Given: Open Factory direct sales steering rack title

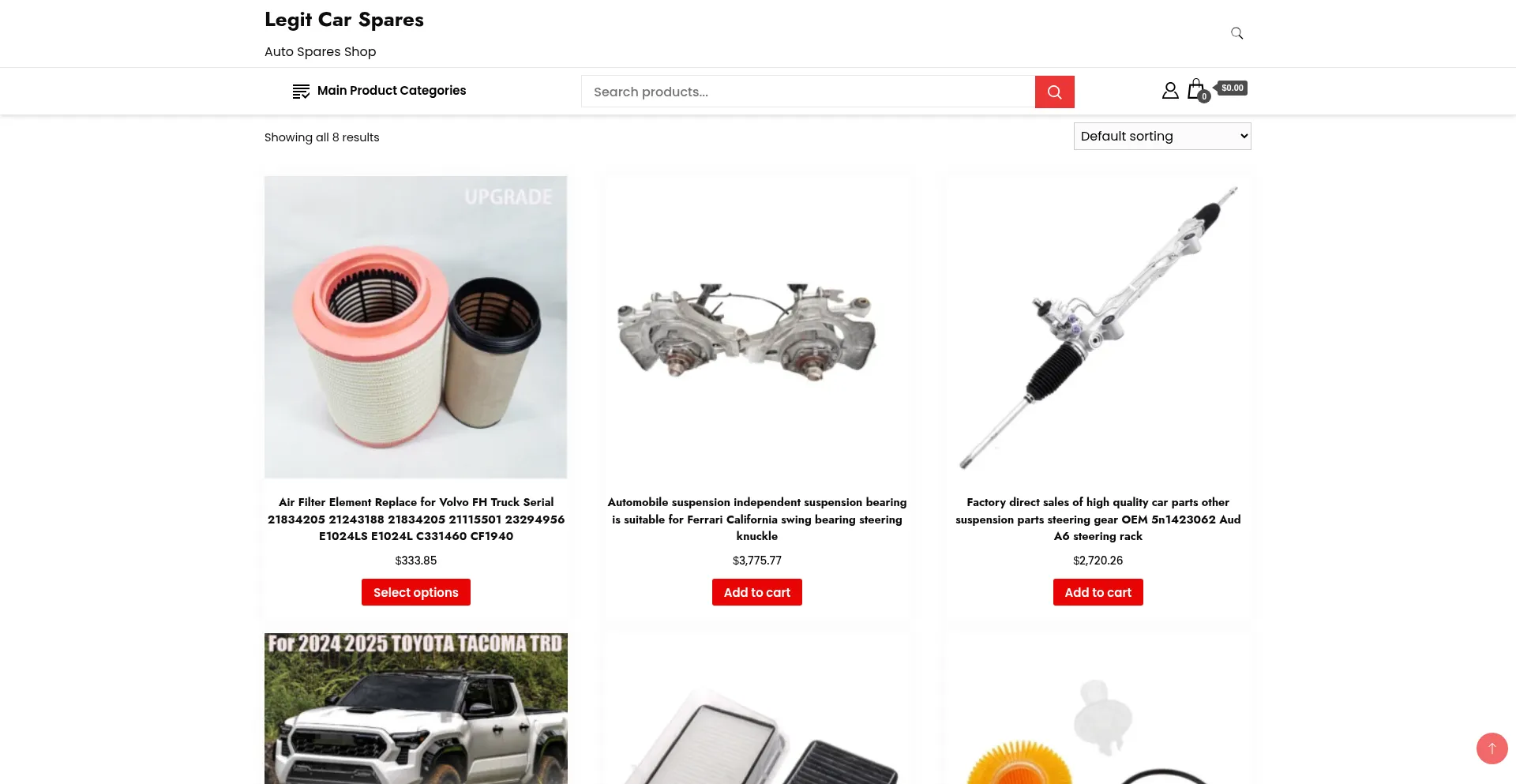Looking at the screenshot, I should pos(1098,519).
